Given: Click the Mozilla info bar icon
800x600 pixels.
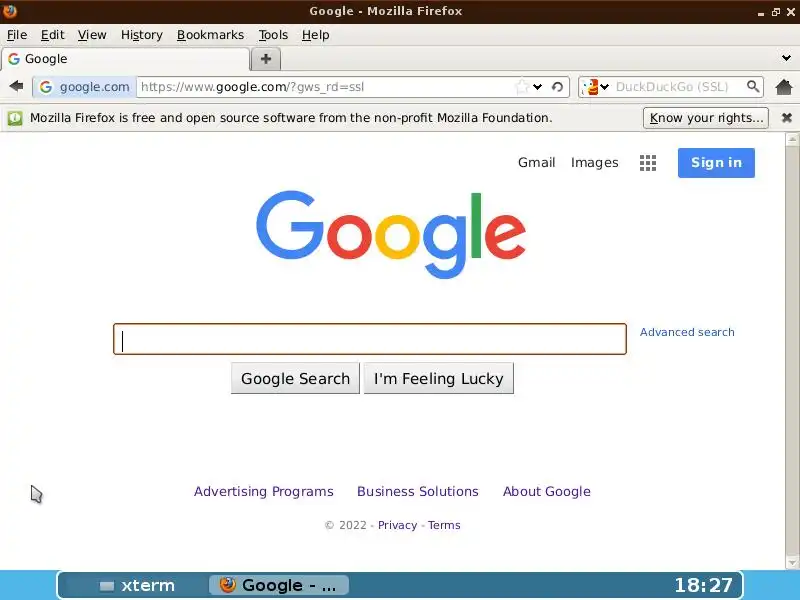Looking at the screenshot, I should point(15,118).
